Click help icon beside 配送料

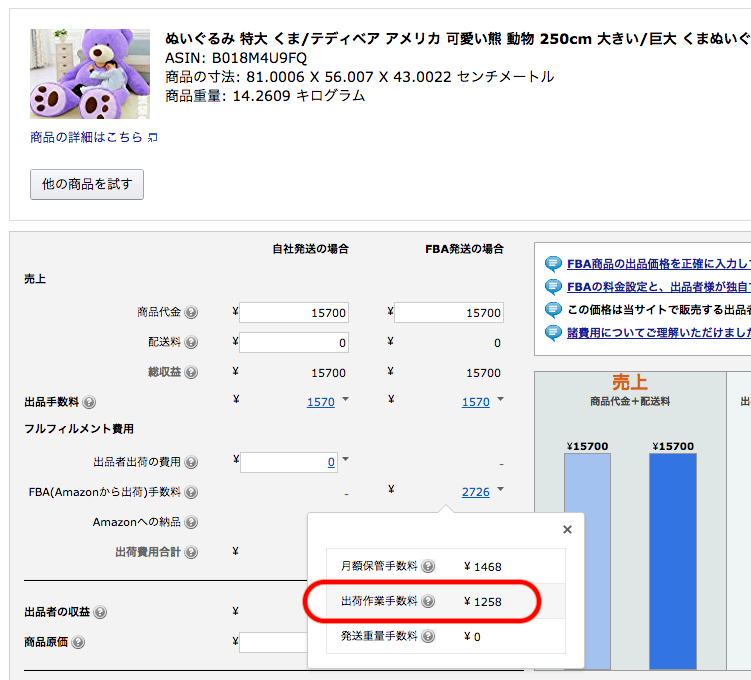(x=191, y=342)
